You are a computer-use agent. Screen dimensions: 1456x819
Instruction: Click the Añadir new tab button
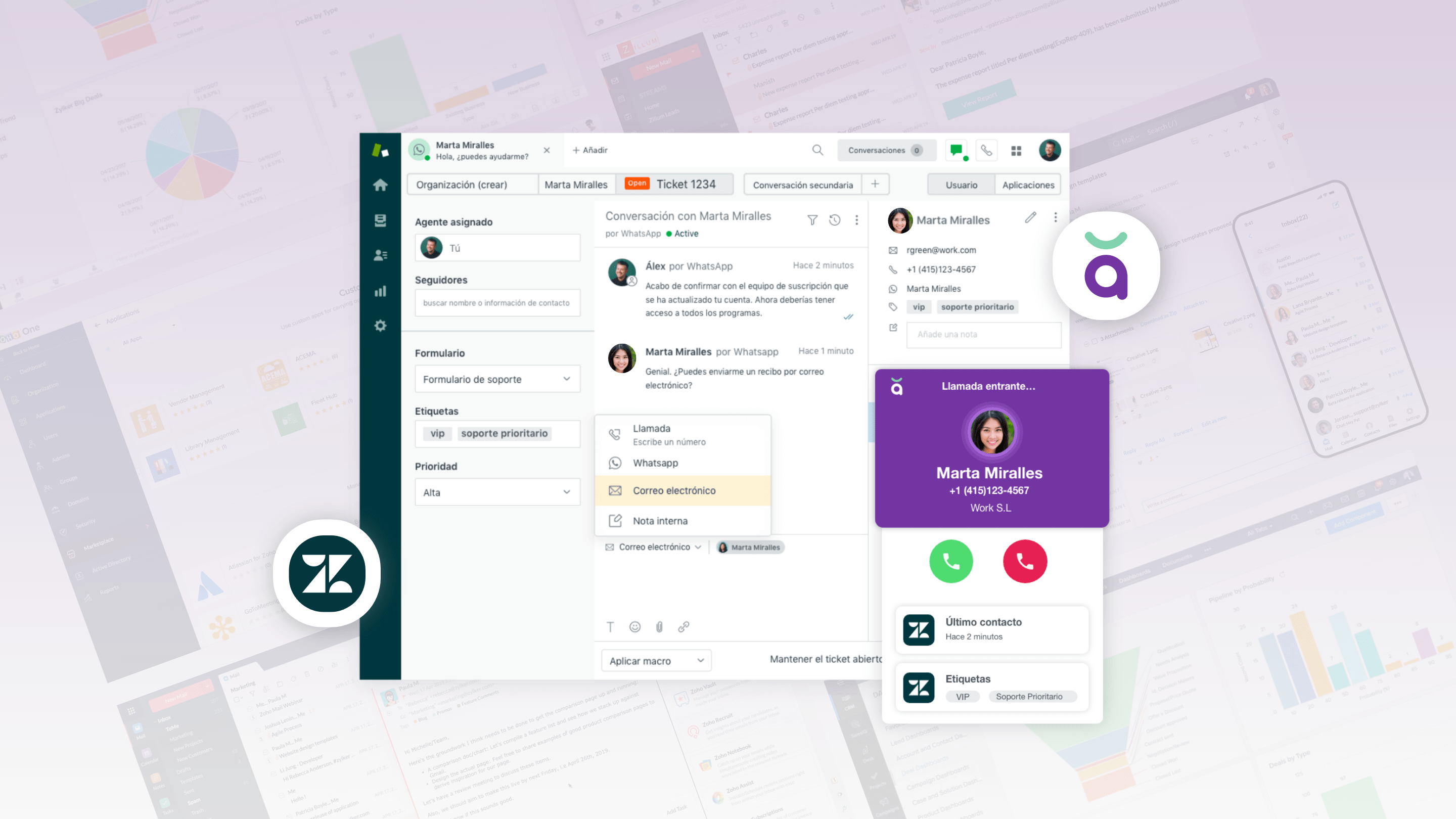[x=589, y=150]
